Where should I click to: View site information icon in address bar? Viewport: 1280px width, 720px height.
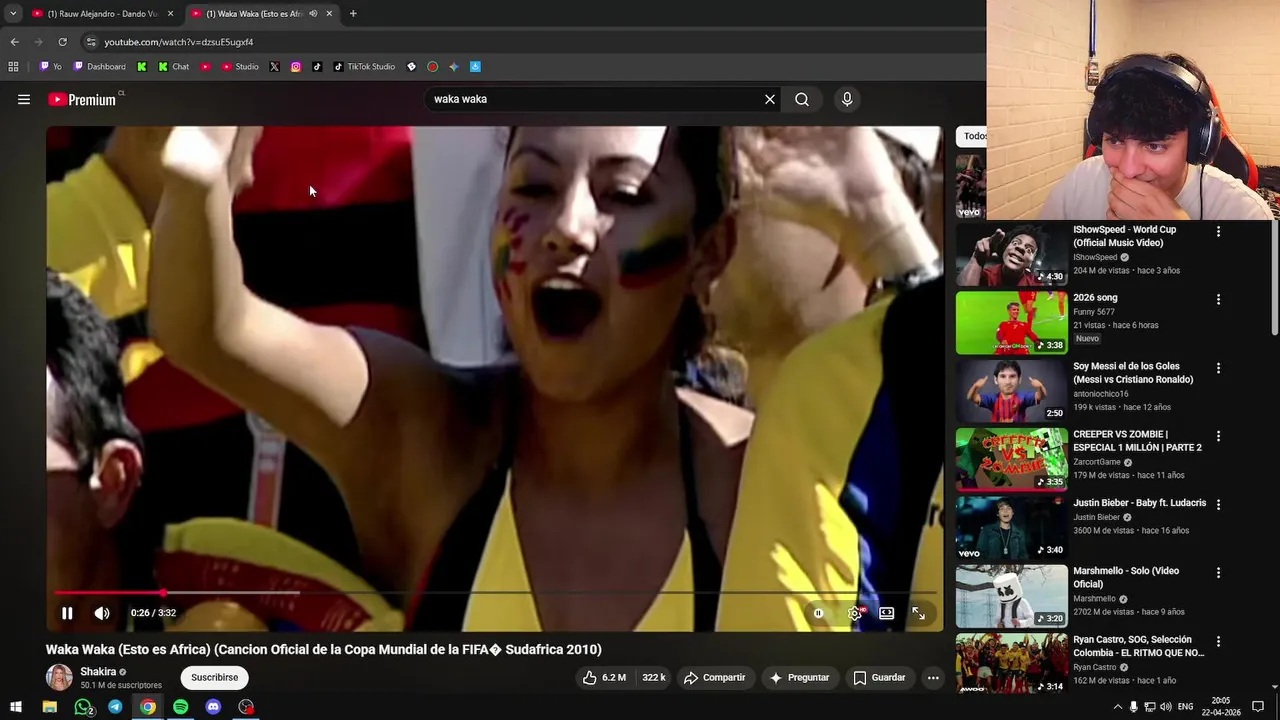91,42
